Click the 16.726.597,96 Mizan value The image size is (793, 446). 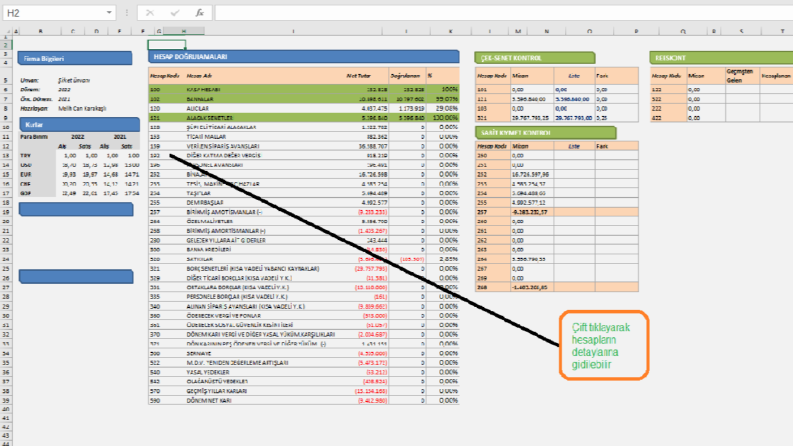[x=531, y=174]
